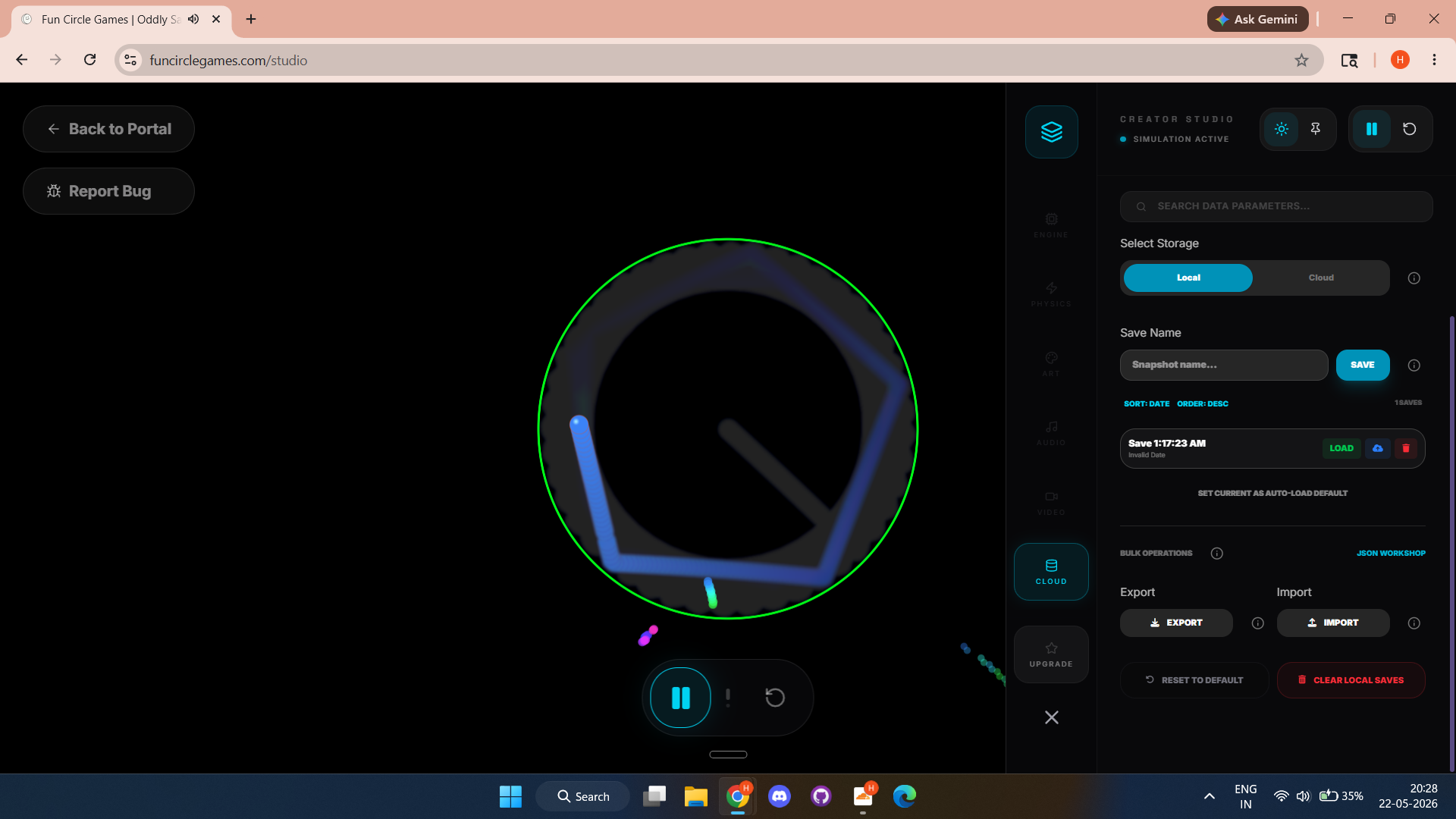Viewport: 1456px width, 819px height.
Task: Show info for Save Name
Action: (1414, 366)
